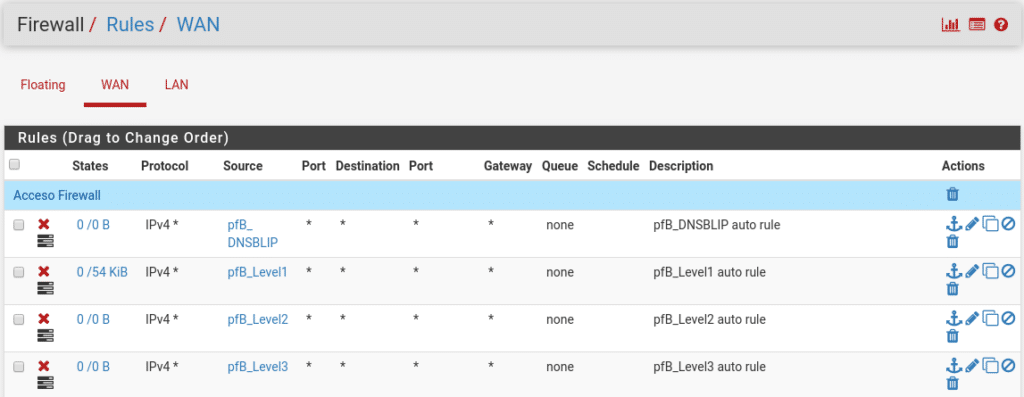Click the Description column header
Screen dimensions: 1024x397
point(680,166)
